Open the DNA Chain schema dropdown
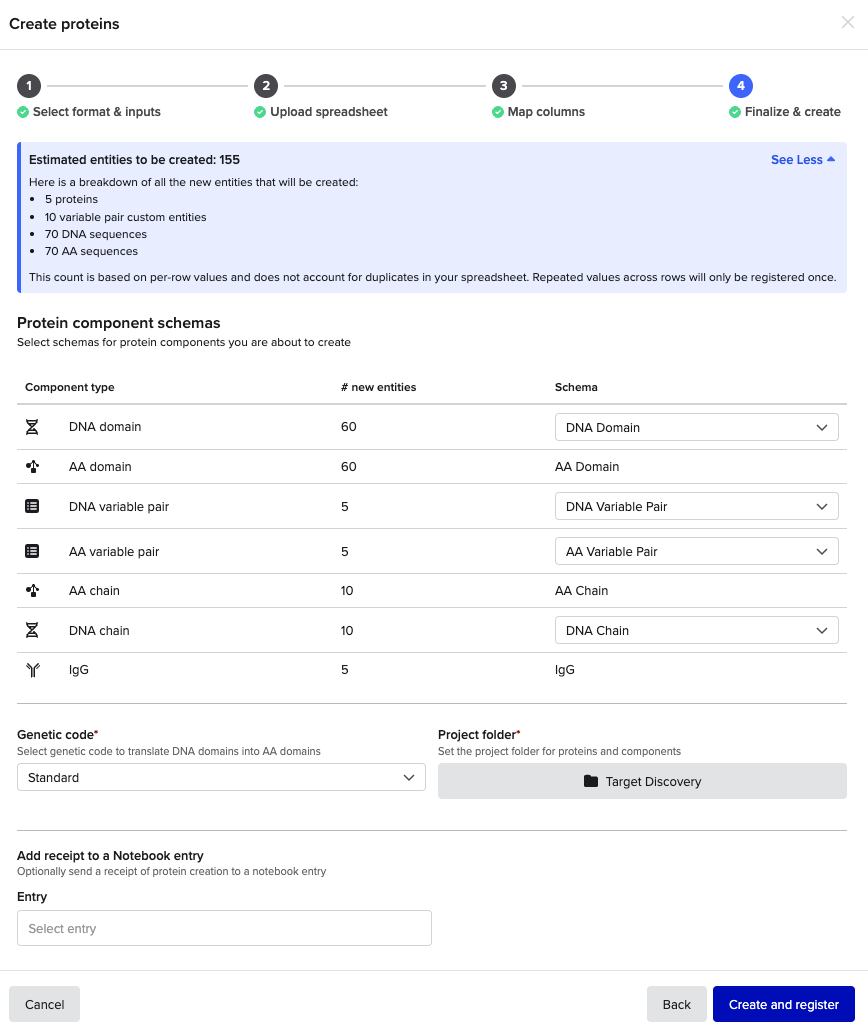This screenshot has width=868, height=1032. (696, 631)
